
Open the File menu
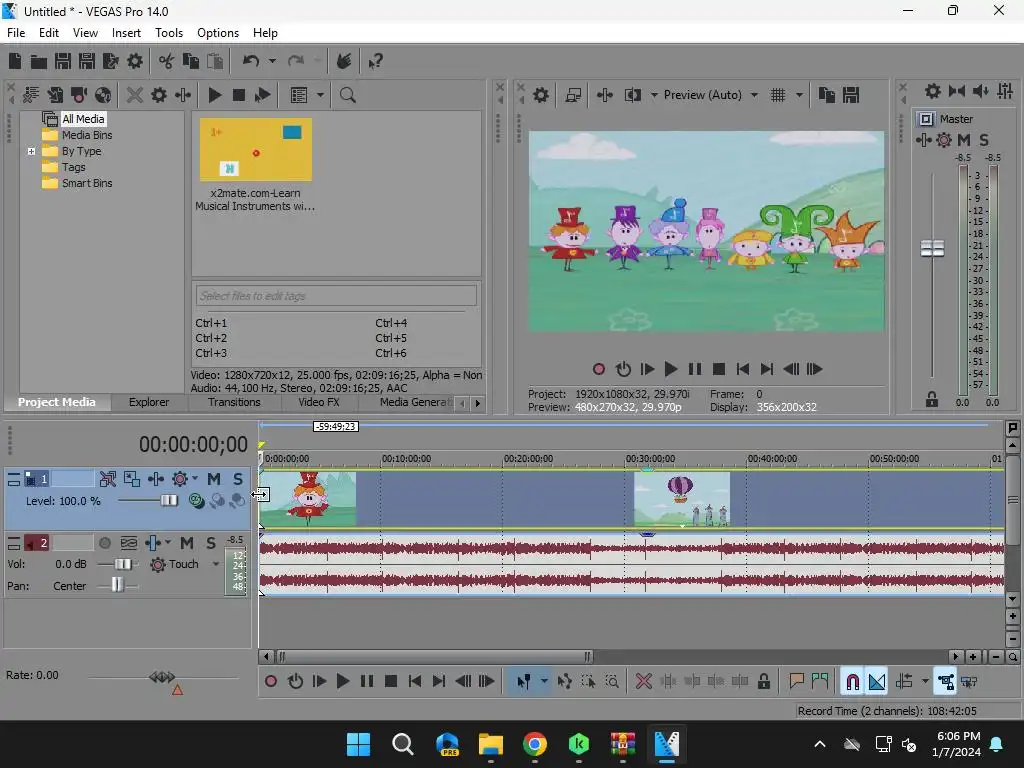pos(16,33)
